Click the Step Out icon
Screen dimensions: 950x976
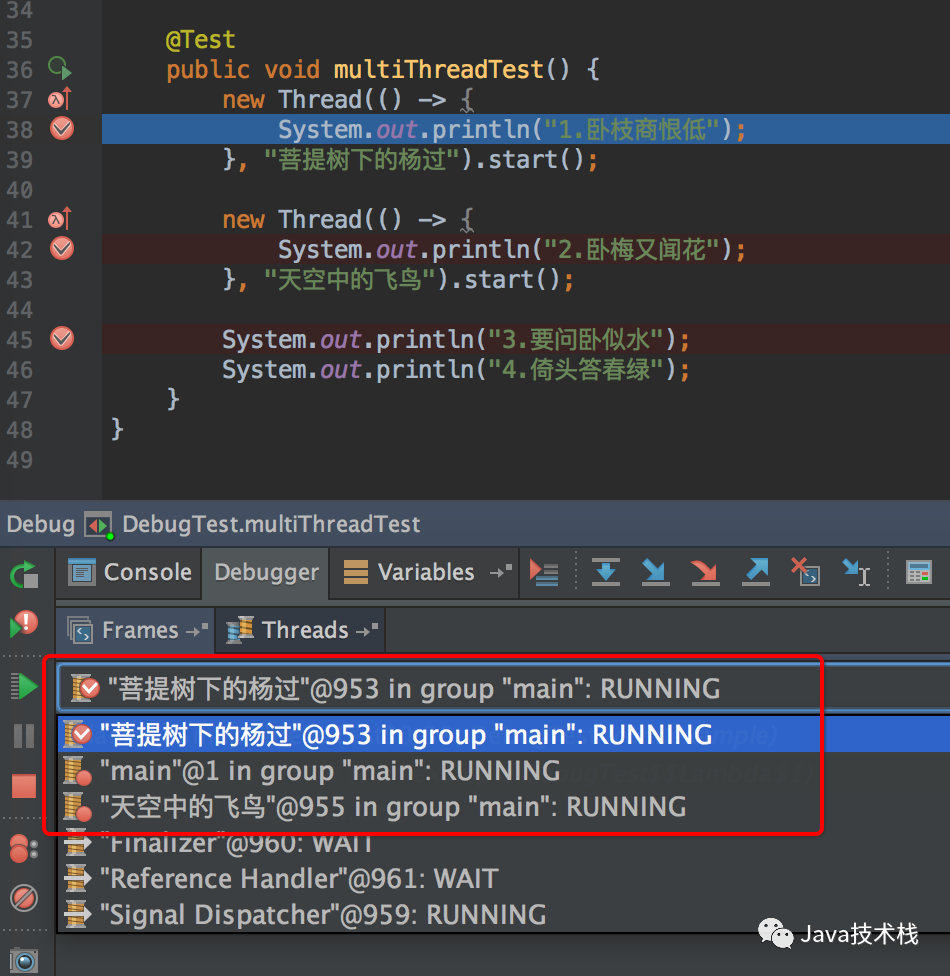point(756,572)
